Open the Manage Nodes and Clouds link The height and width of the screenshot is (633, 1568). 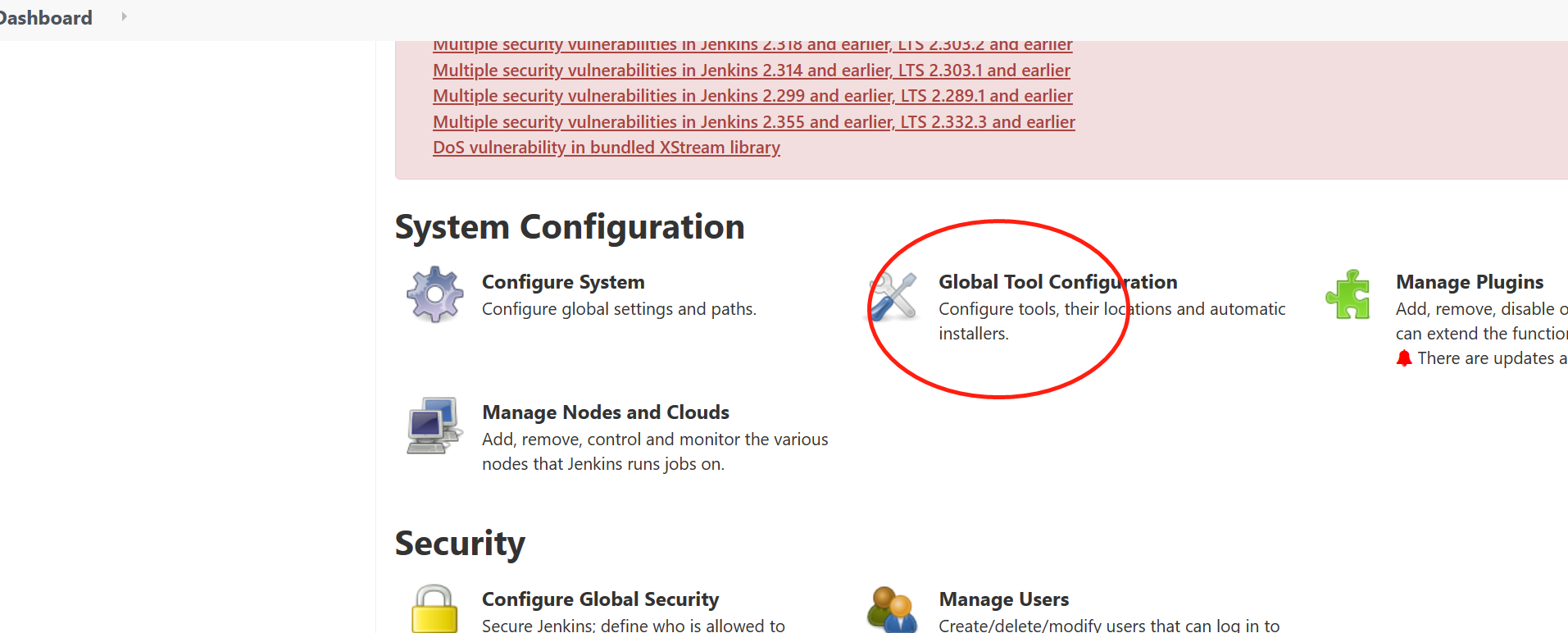tap(606, 412)
